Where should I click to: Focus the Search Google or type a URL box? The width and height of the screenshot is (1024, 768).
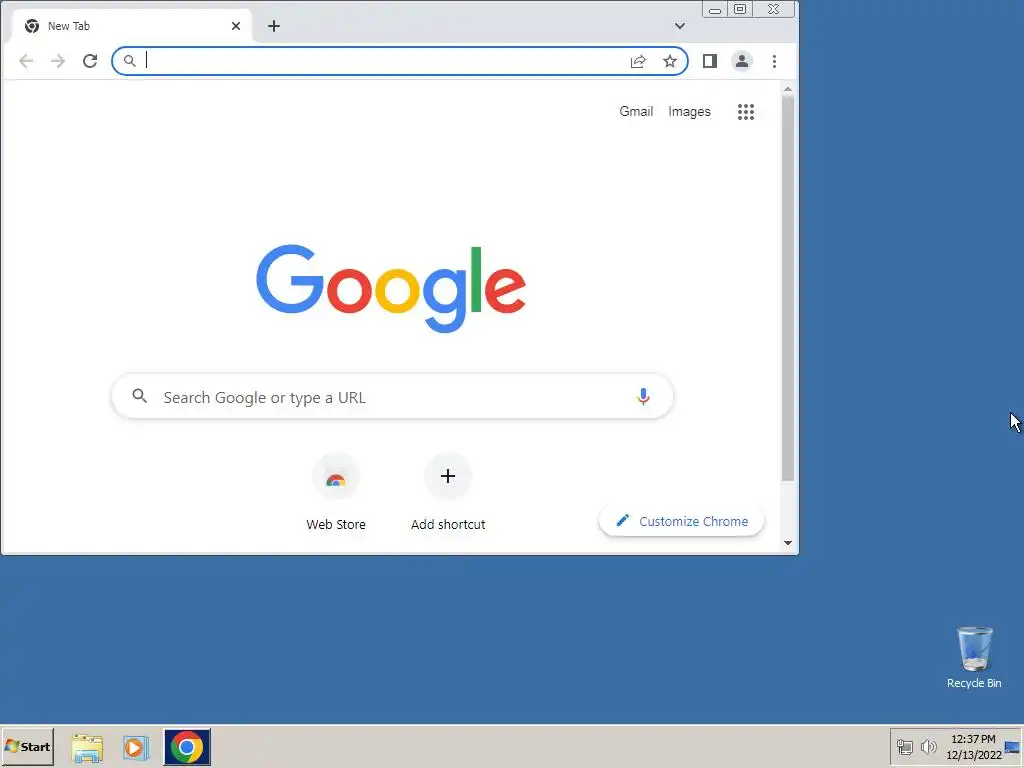click(392, 396)
